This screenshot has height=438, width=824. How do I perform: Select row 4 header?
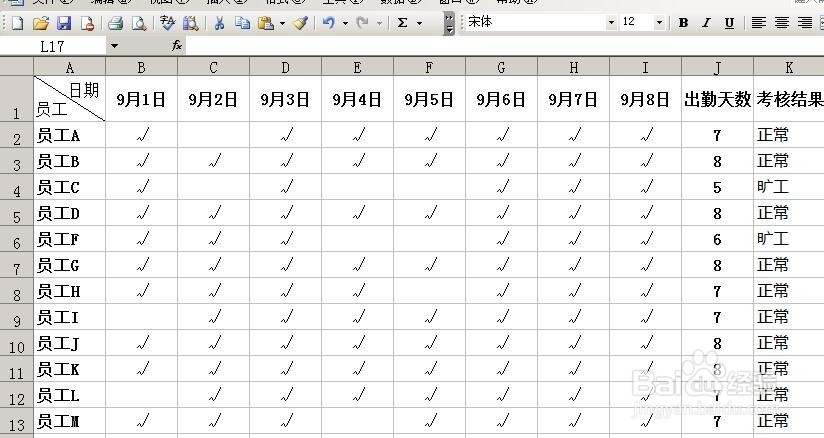coord(16,187)
